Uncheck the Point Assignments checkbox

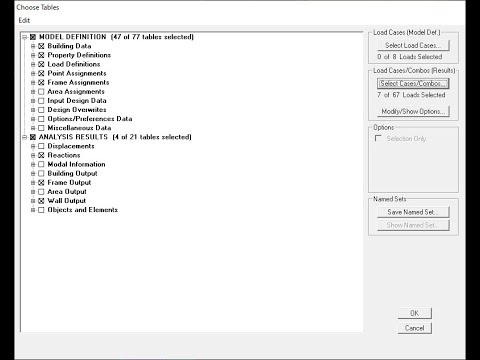tap(41, 73)
